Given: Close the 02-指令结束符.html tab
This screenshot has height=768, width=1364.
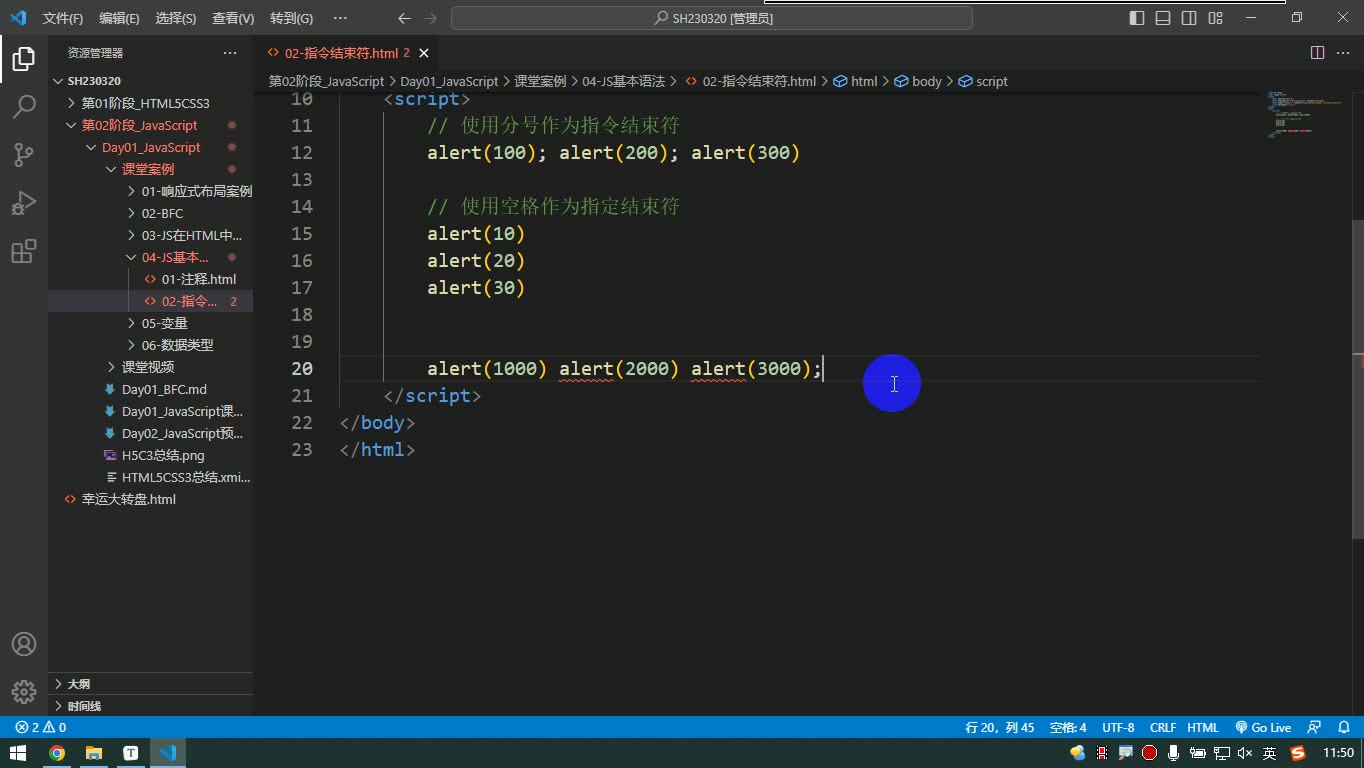Looking at the screenshot, I should [x=424, y=53].
